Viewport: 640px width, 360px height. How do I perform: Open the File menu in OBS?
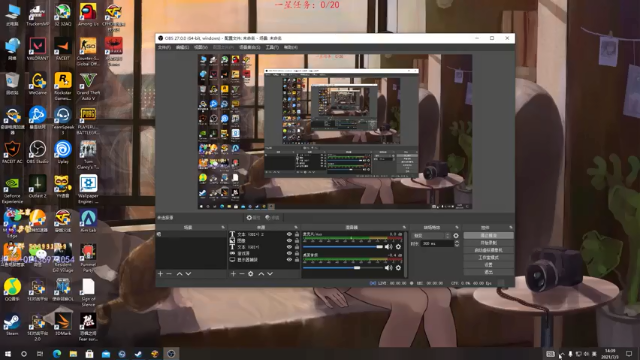tap(164, 47)
